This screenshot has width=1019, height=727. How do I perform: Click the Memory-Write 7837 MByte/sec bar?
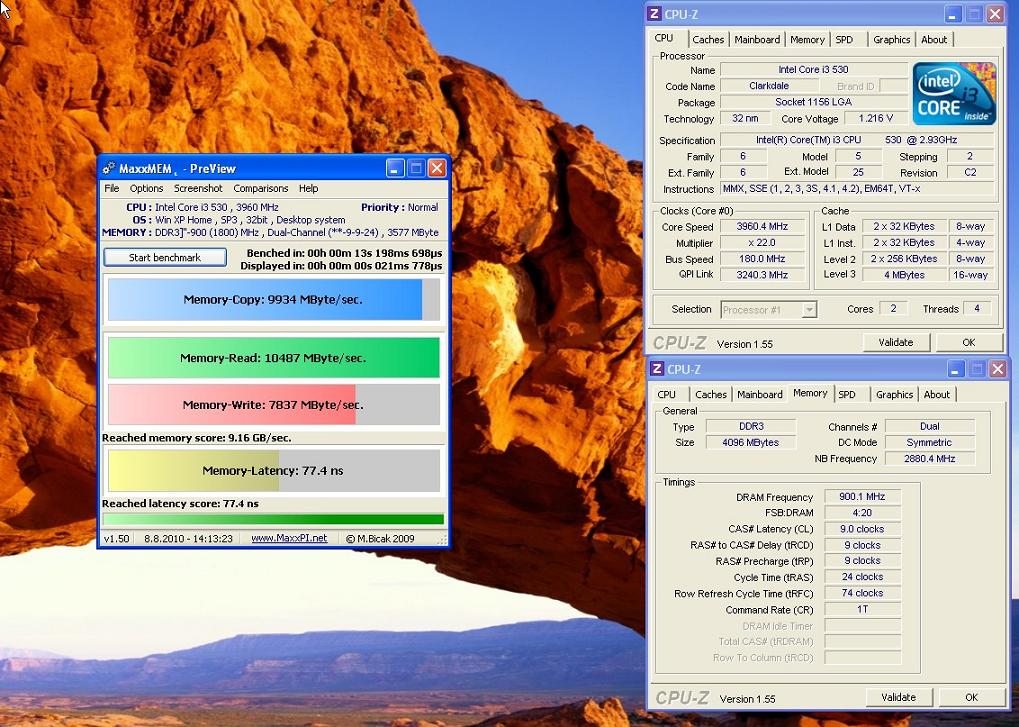[x=274, y=405]
